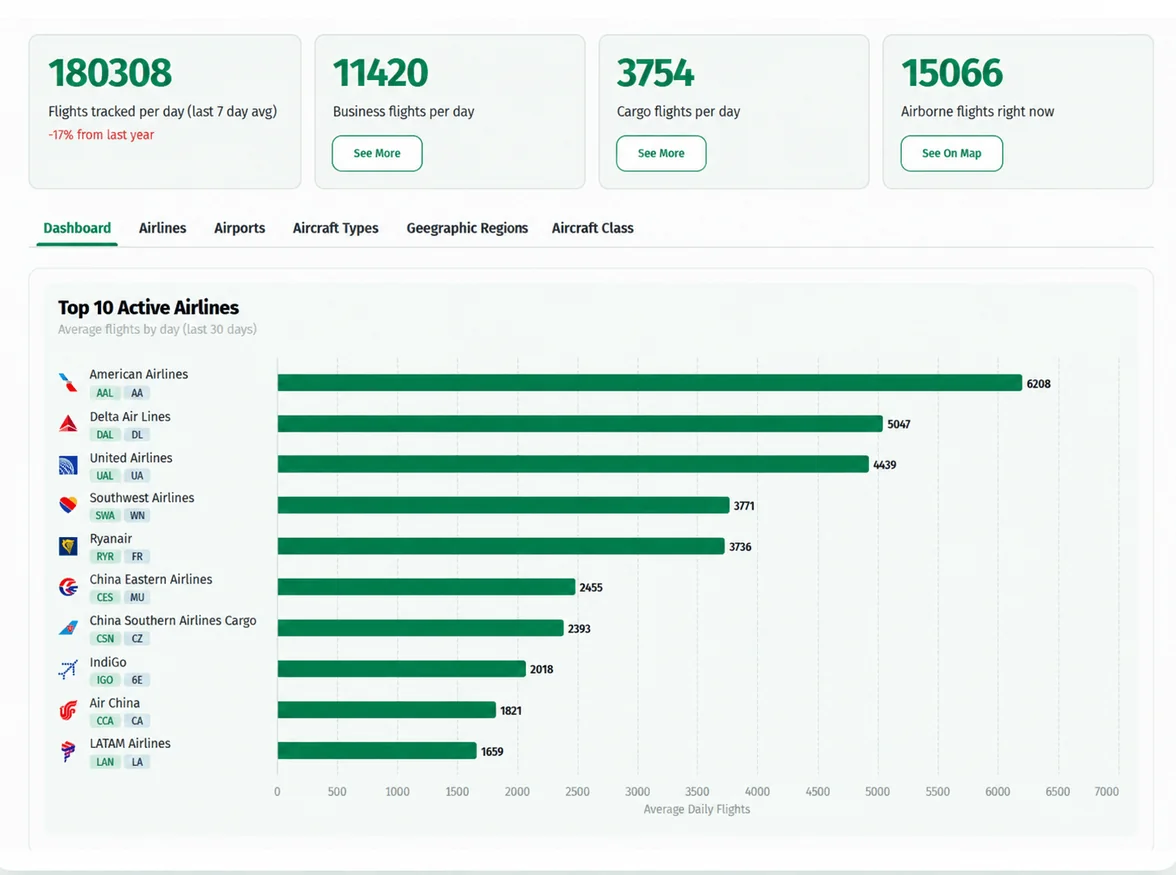This screenshot has height=875, width=1176.
Task: Open the Geographic Regions tab
Action: [467, 228]
